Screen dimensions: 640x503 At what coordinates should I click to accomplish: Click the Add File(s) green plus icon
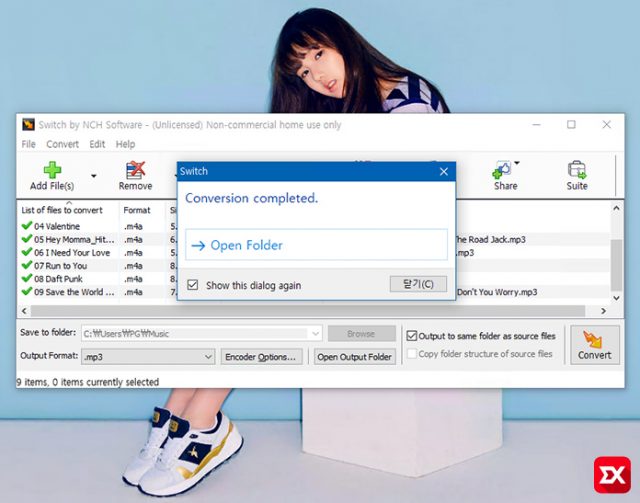52,170
